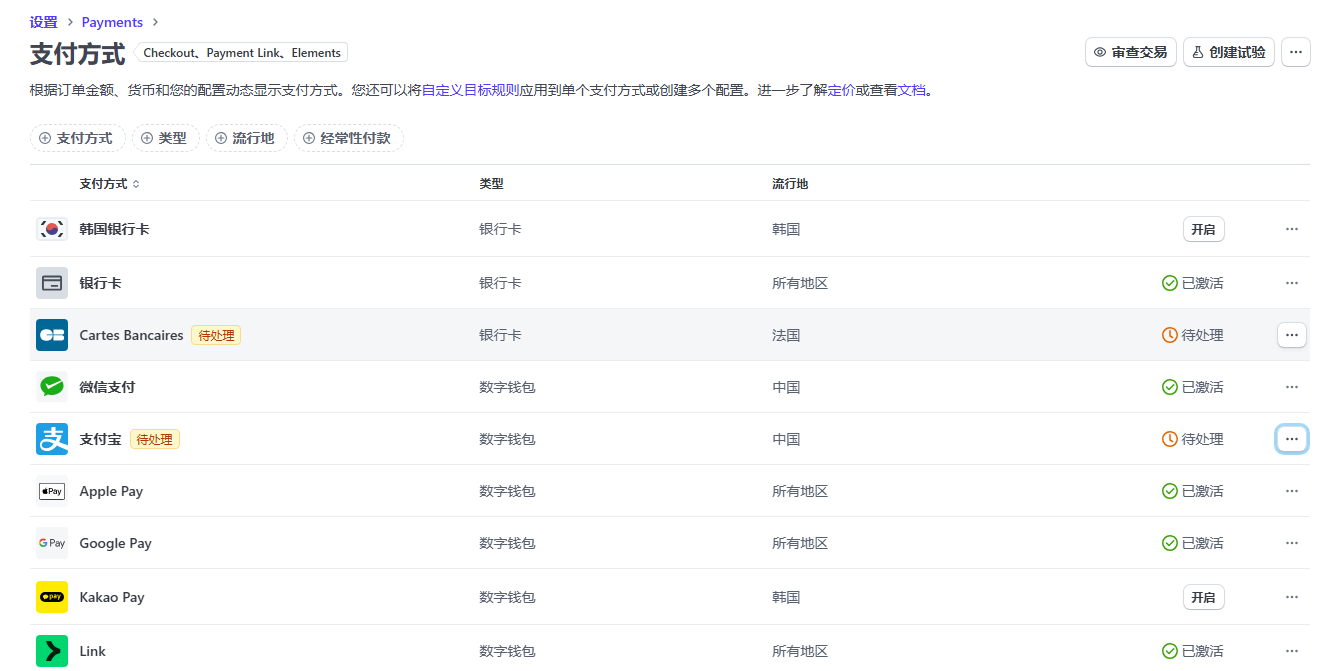Click the Korean flag card icon
This screenshot has width=1331, height=671.
click(52, 229)
